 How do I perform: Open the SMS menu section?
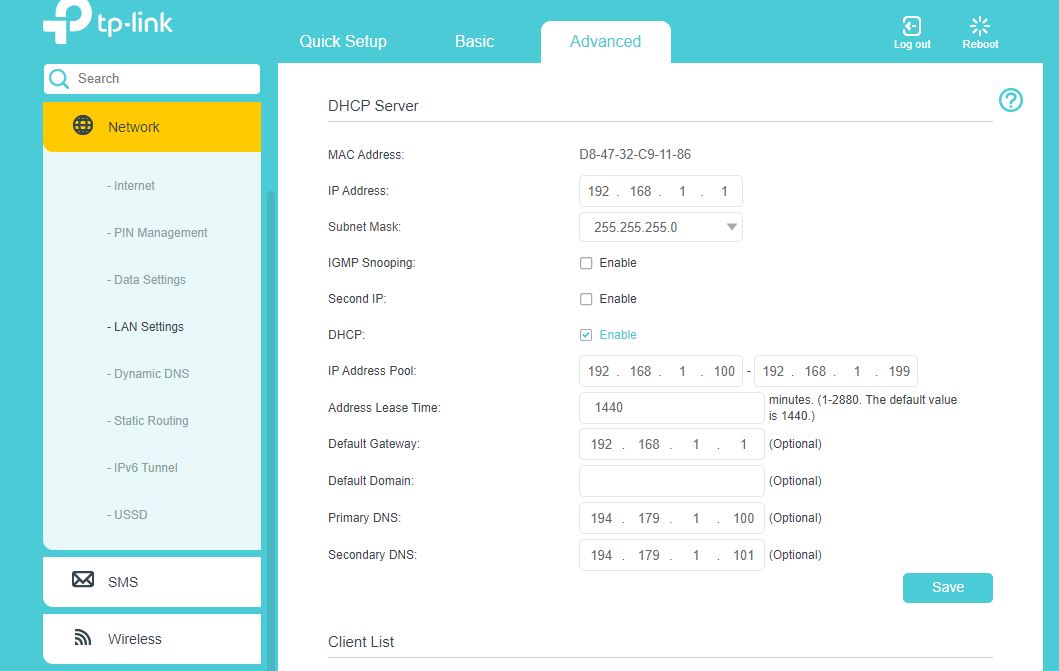tap(152, 581)
